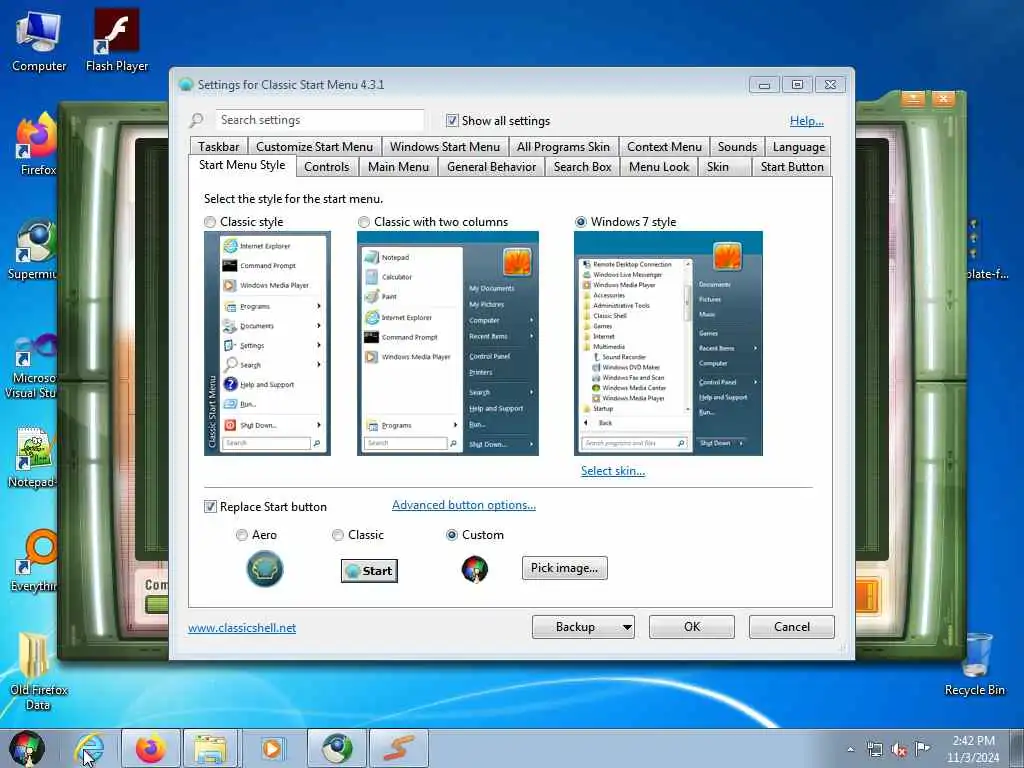1024x768 pixels.
Task: Switch to the Controls tab
Action: click(327, 167)
